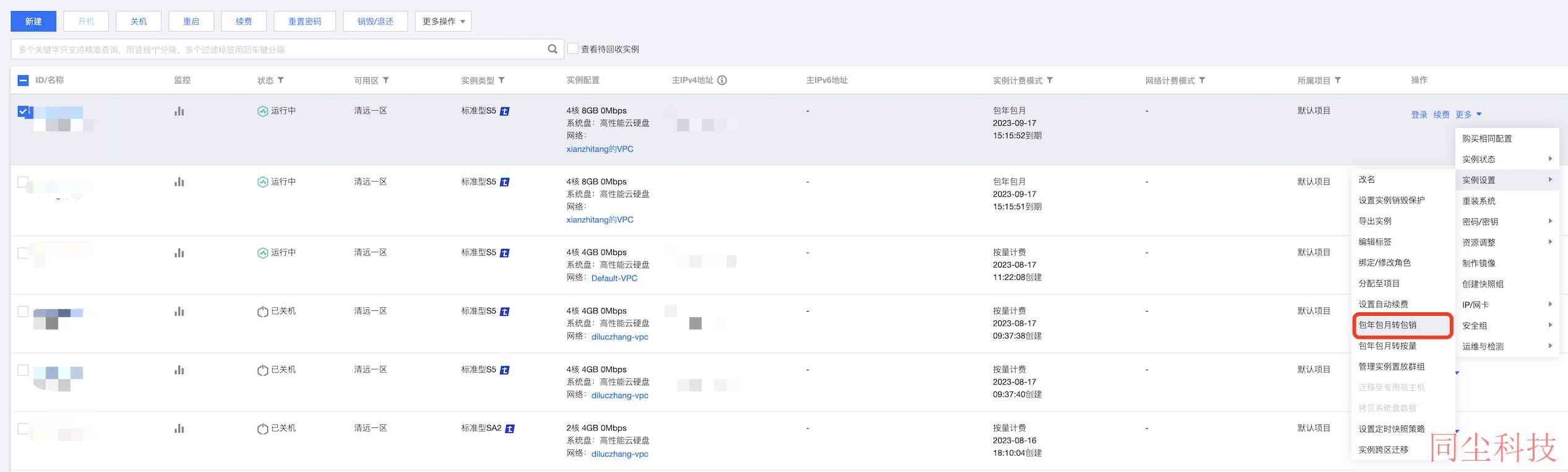Choose 改名 from the submenu

click(x=1403, y=180)
